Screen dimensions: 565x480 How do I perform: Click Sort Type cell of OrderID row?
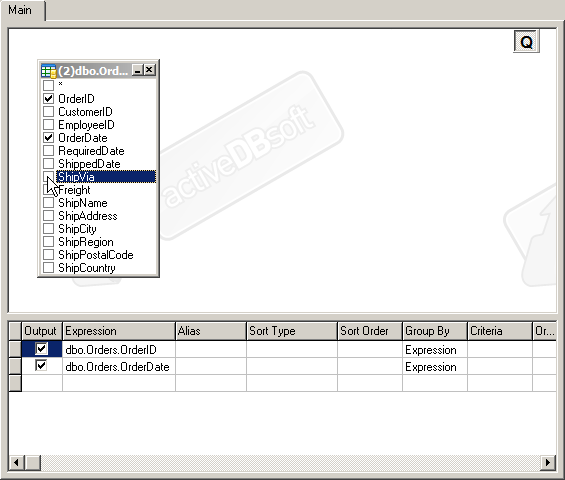[292, 349]
